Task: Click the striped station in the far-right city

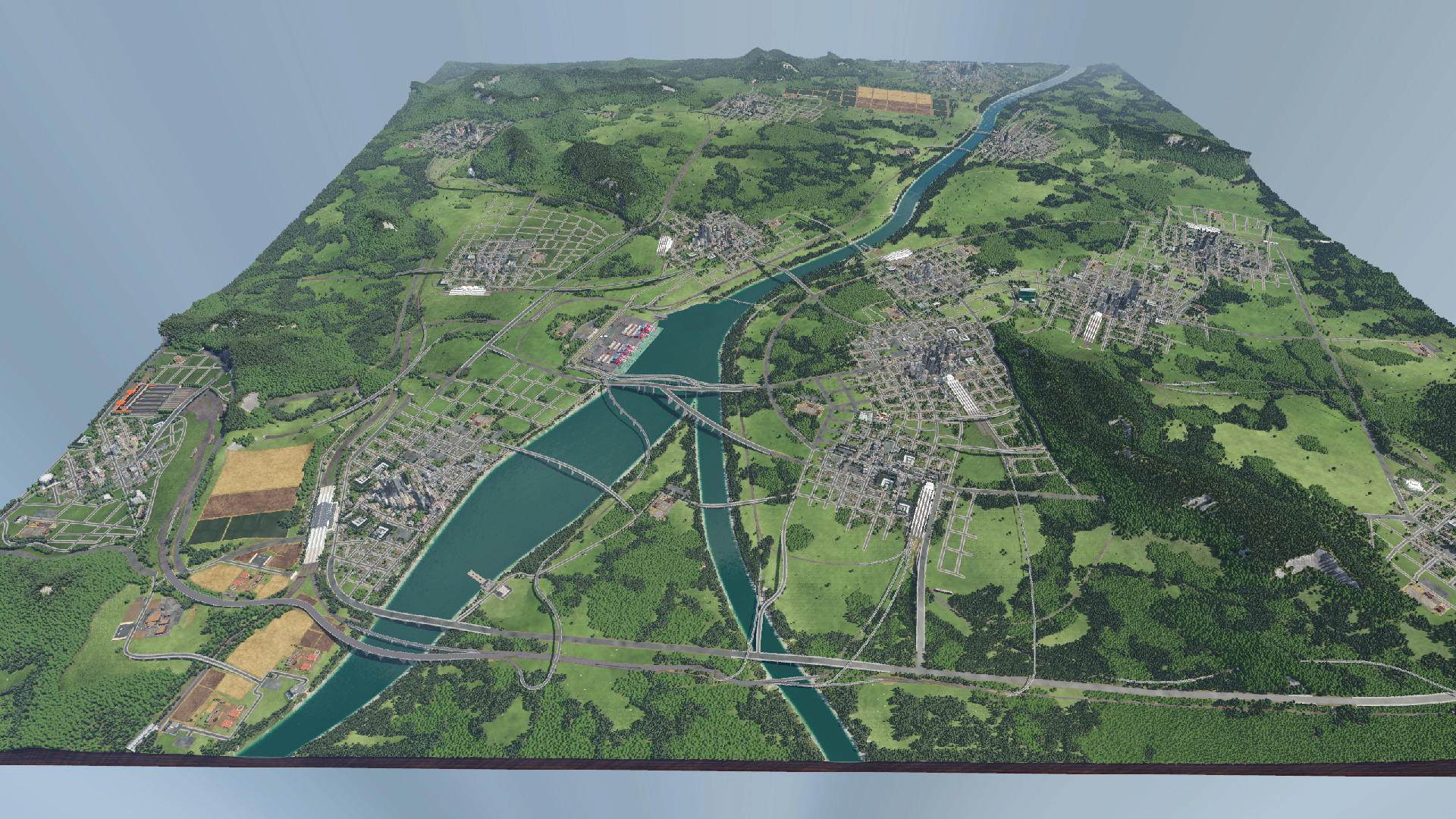Action: click(x=1092, y=326)
